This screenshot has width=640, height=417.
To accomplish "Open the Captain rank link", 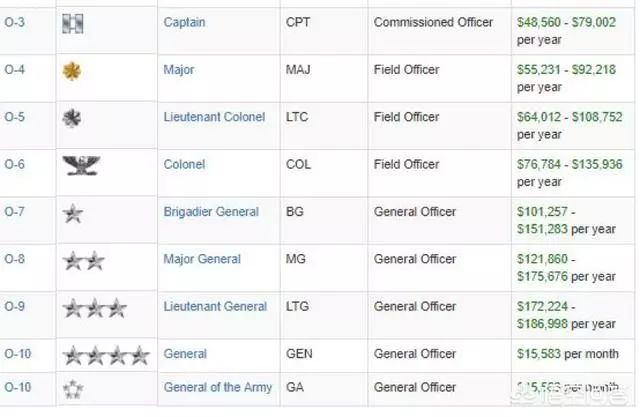I will pyautogui.click(x=184, y=22).
